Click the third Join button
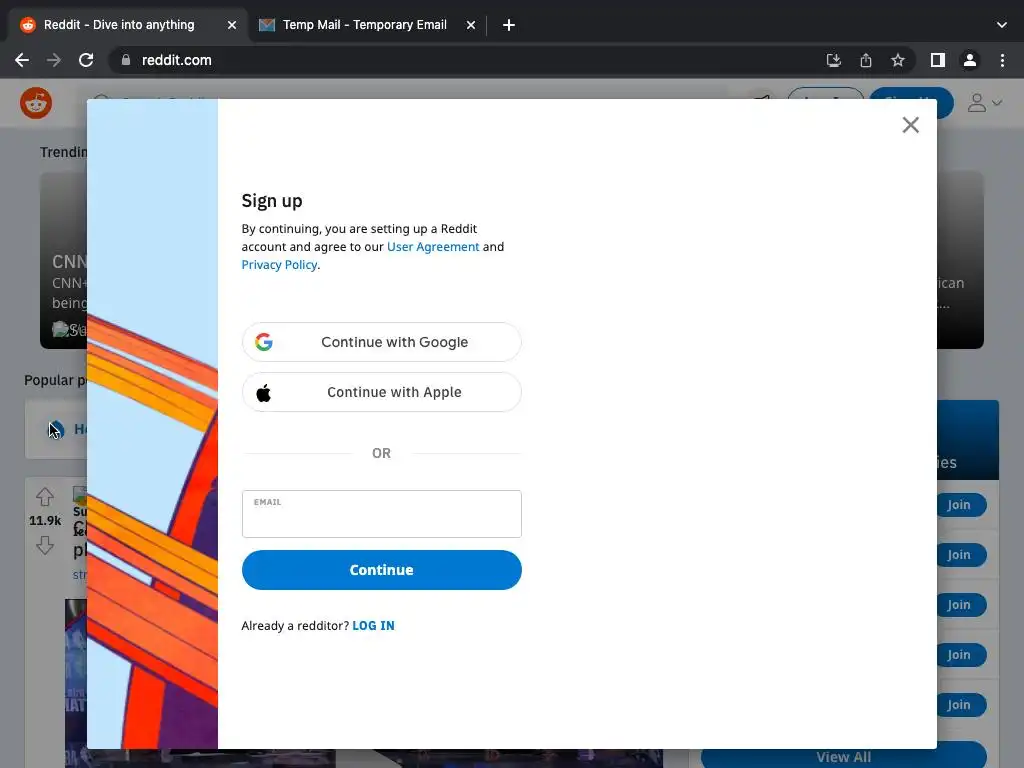This screenshot has width=1024, height=768. pos(961,605)
